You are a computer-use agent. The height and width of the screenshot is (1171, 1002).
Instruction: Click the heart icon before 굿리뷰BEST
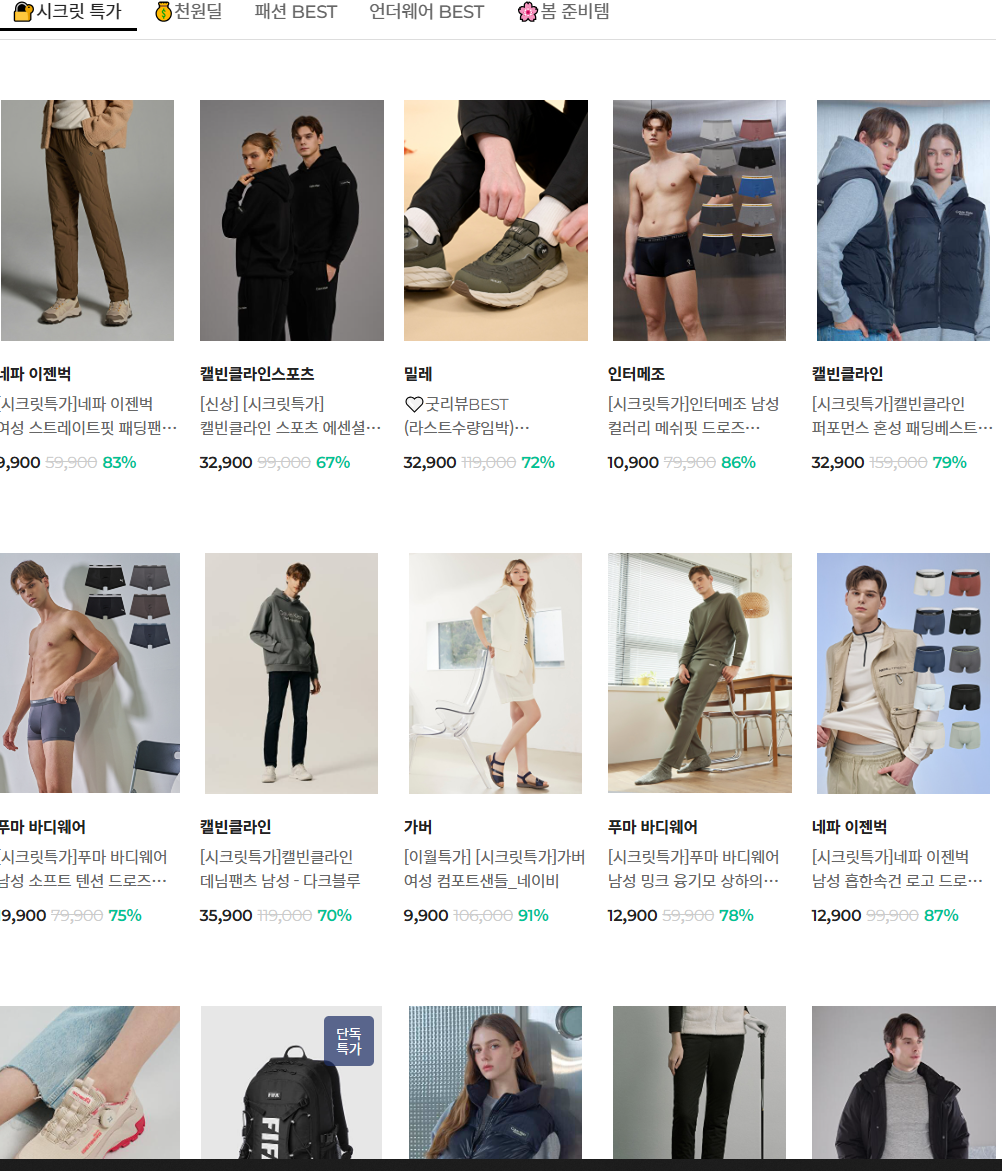coord(413,405)
